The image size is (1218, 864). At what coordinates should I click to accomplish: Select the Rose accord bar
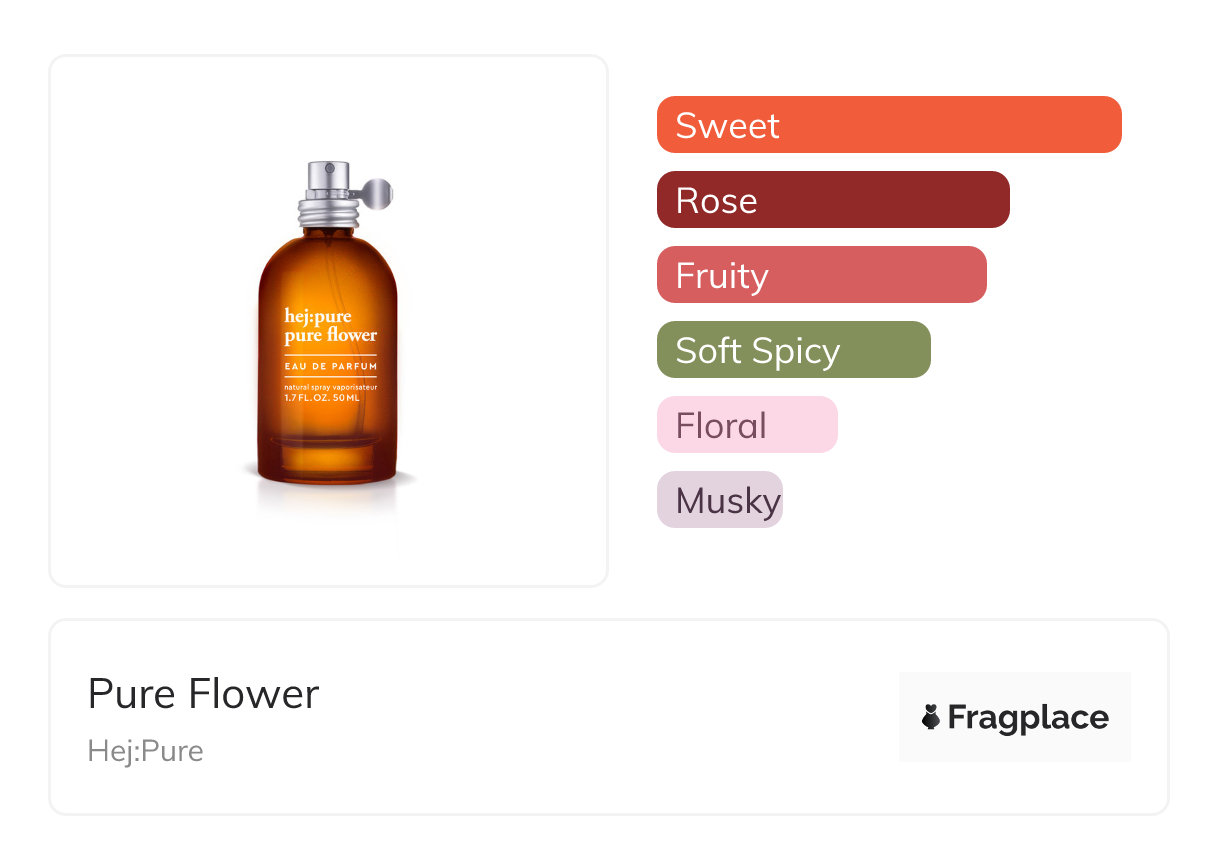832,200
